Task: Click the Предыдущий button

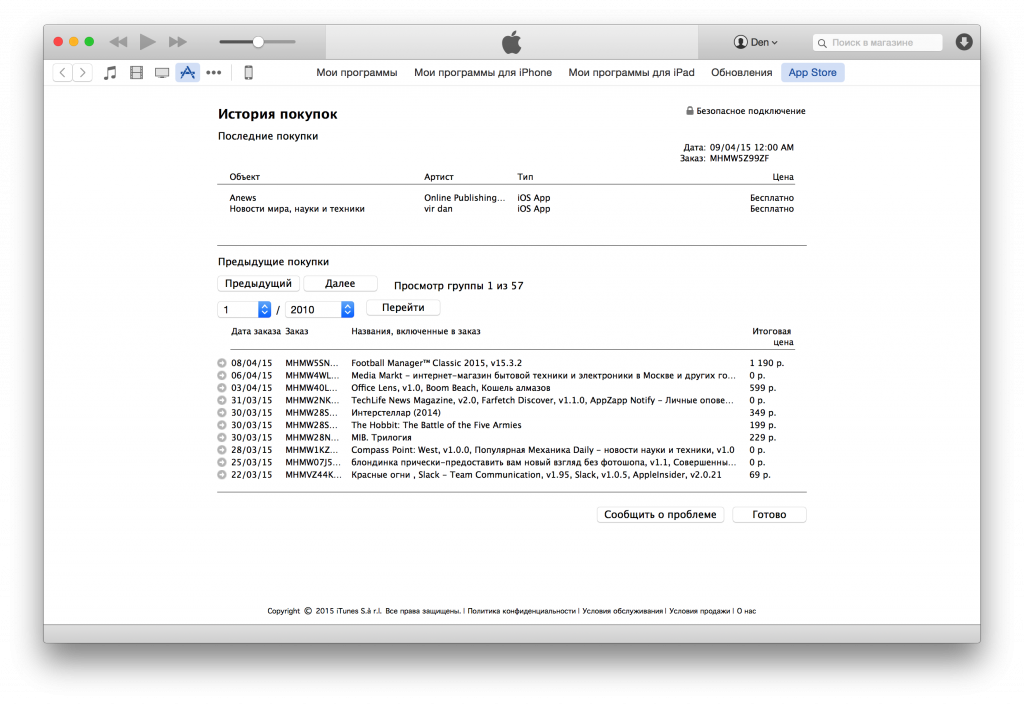Action: tap(258, 283)
